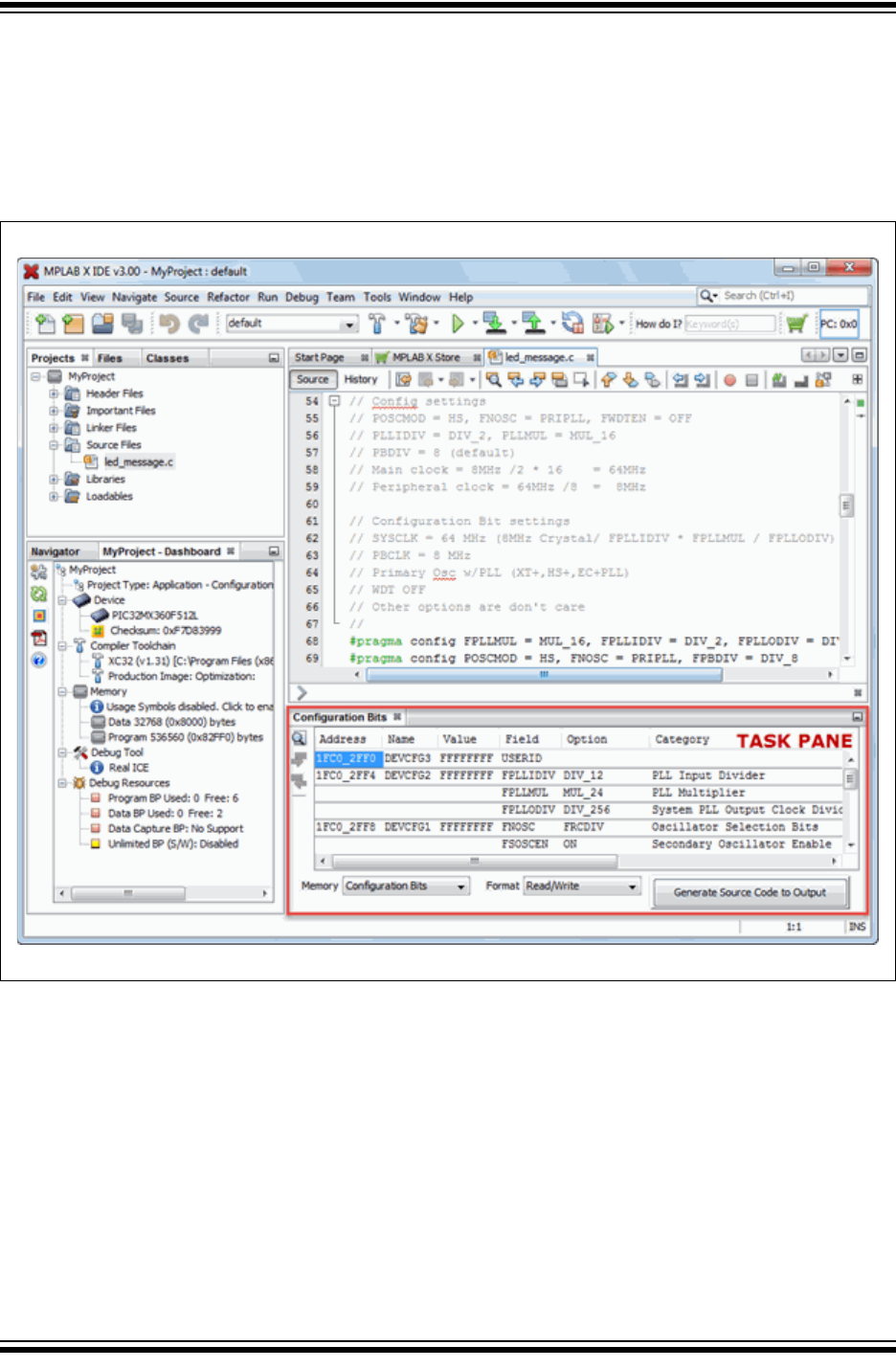Click the Save All toolbar icon
Viewport: 896px width, 1368px height.
[x=132, y=324]
